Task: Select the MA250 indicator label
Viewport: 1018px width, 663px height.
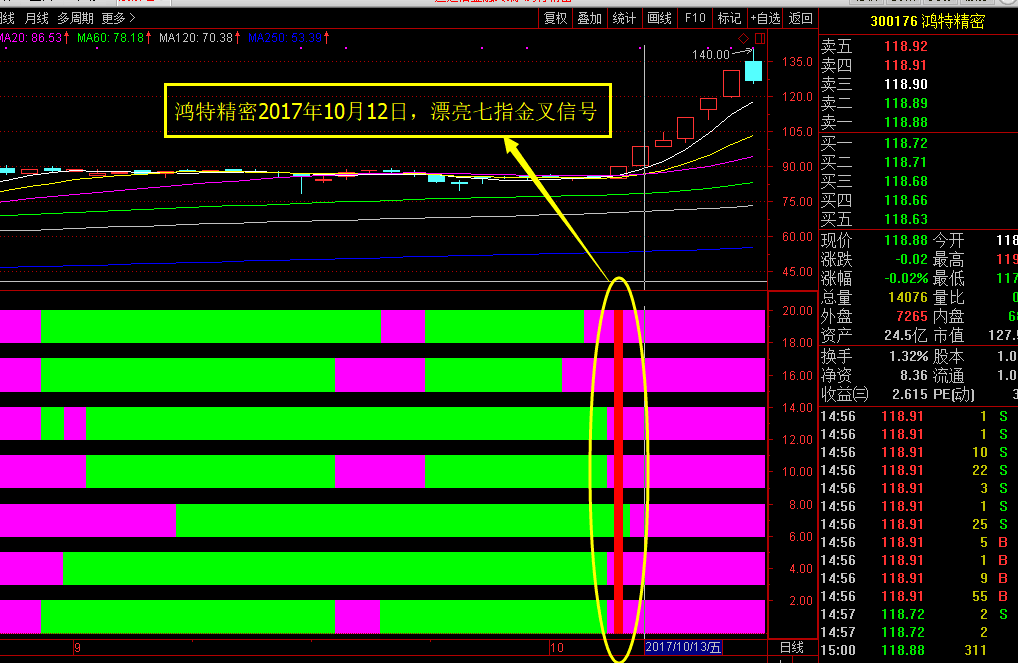Action: click(288, 38)
